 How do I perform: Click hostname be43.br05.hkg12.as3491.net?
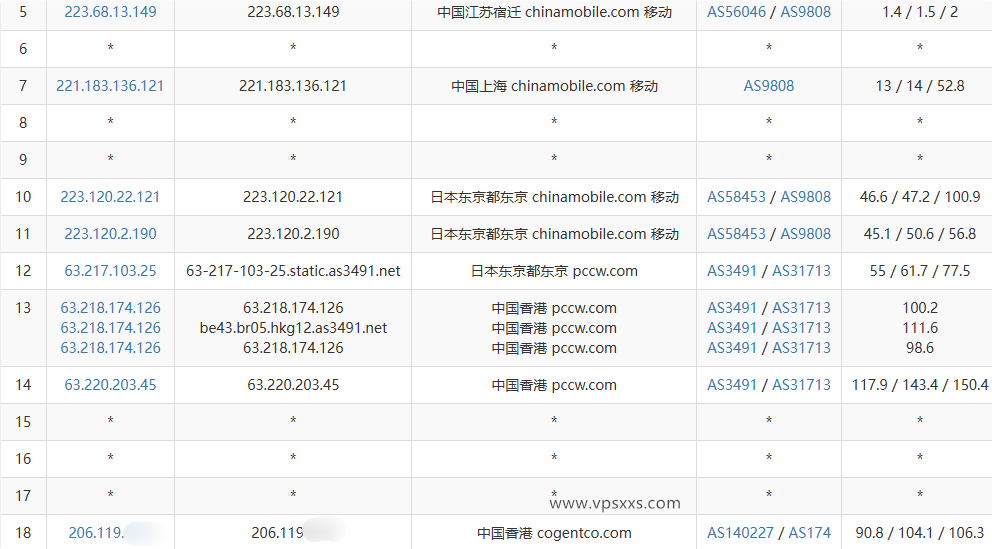tap(293, 328)
